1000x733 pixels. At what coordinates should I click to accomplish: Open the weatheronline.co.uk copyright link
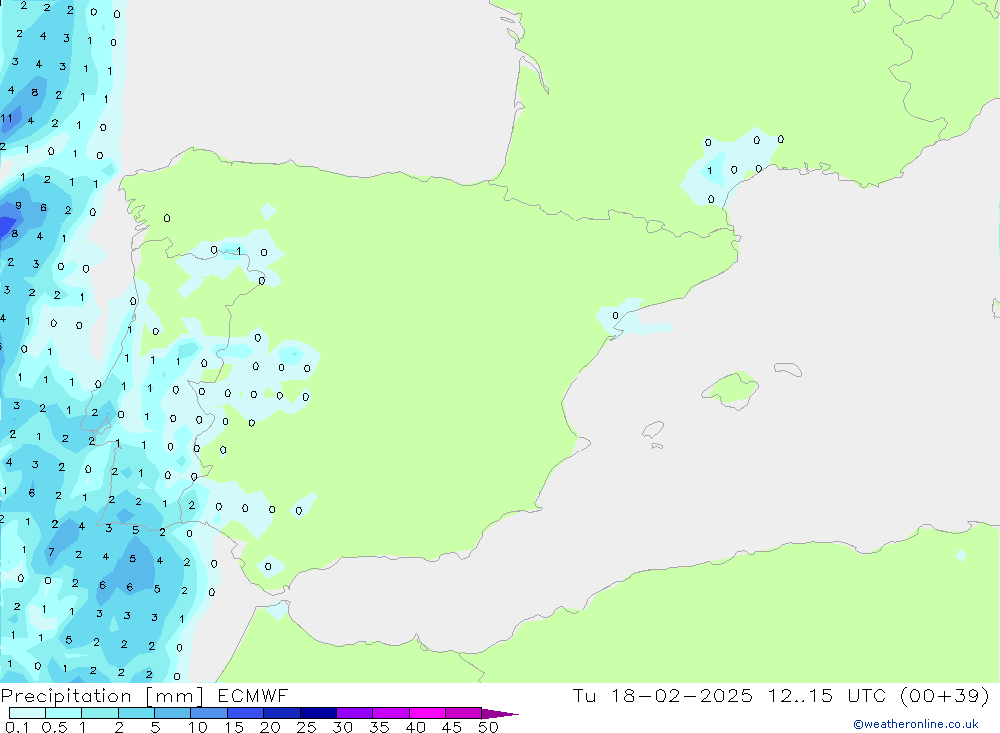pyautogui.click(x=916, y=724)
